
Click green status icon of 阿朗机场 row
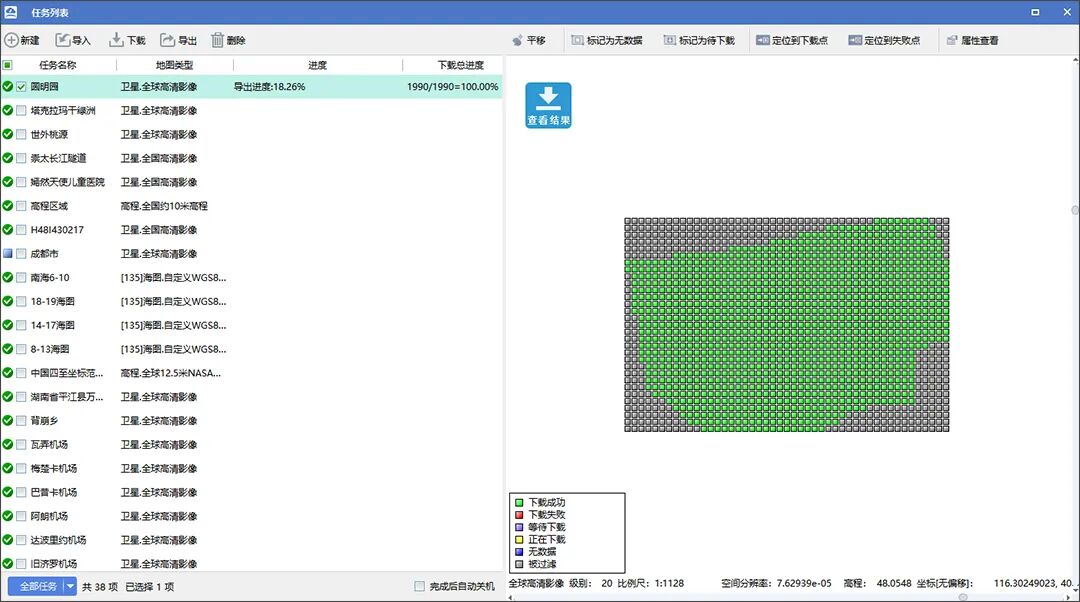[x=8, y=516]
